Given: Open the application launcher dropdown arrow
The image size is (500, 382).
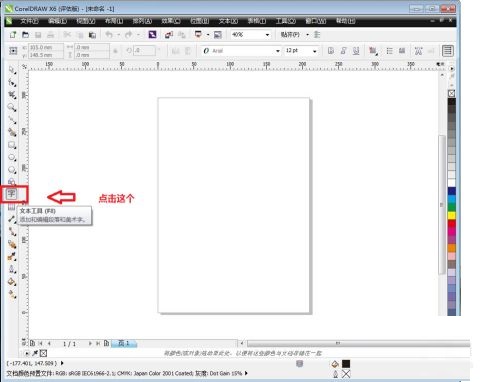Looking at the screenshot, I should [208, 35].
